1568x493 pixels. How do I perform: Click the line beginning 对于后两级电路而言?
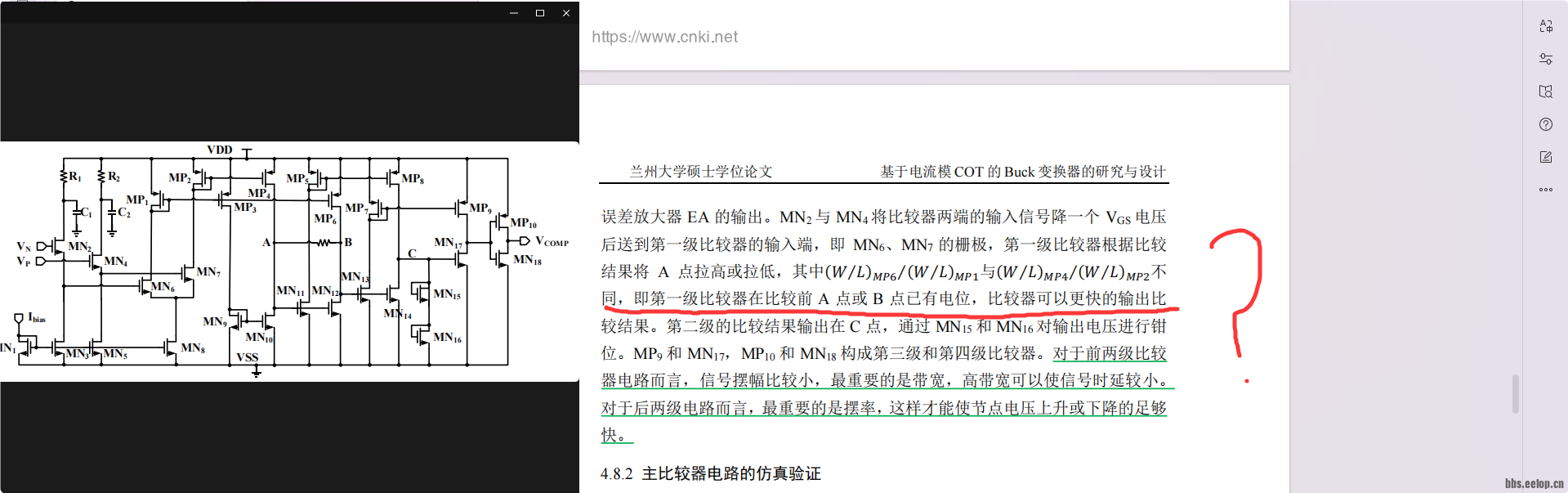884,408
